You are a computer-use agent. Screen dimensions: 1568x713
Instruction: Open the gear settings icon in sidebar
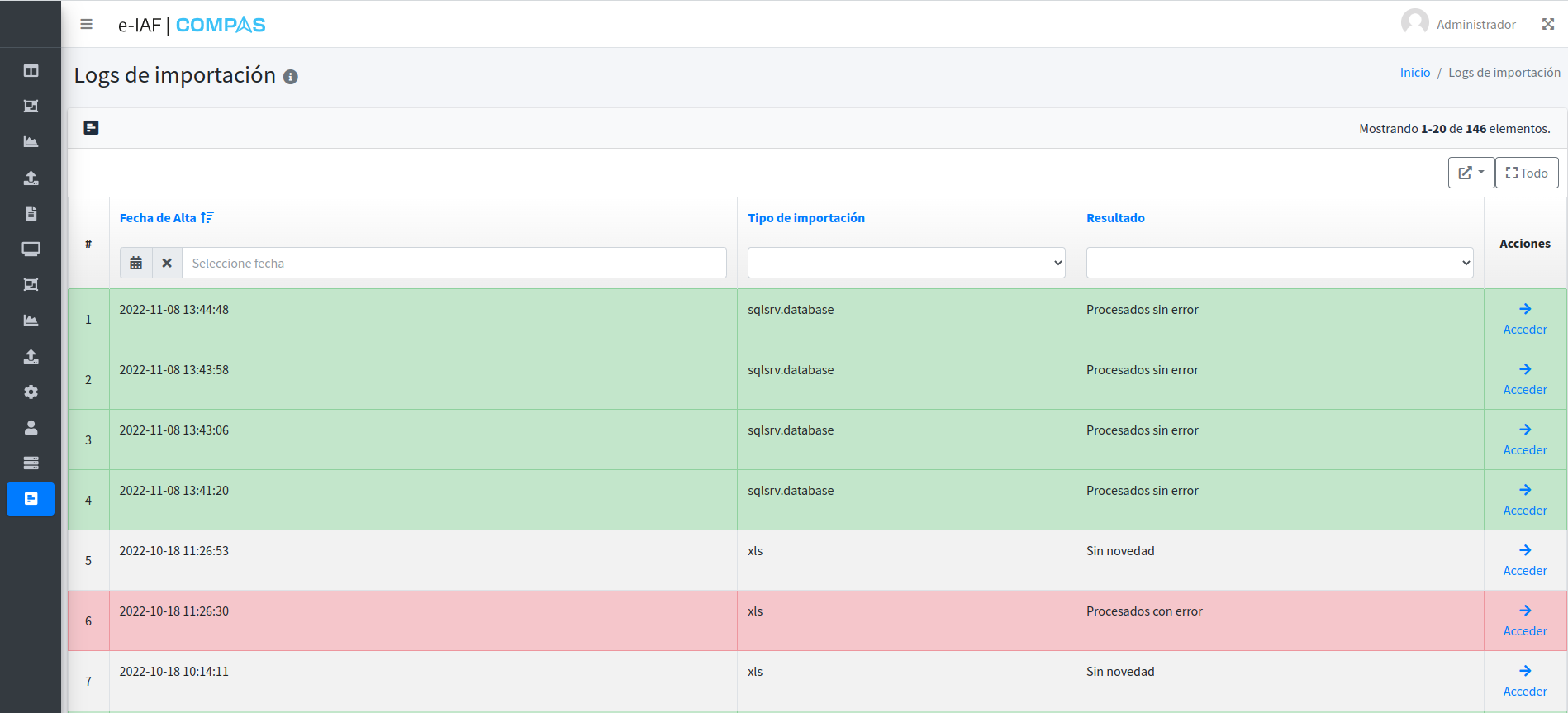tap(31, 392)
